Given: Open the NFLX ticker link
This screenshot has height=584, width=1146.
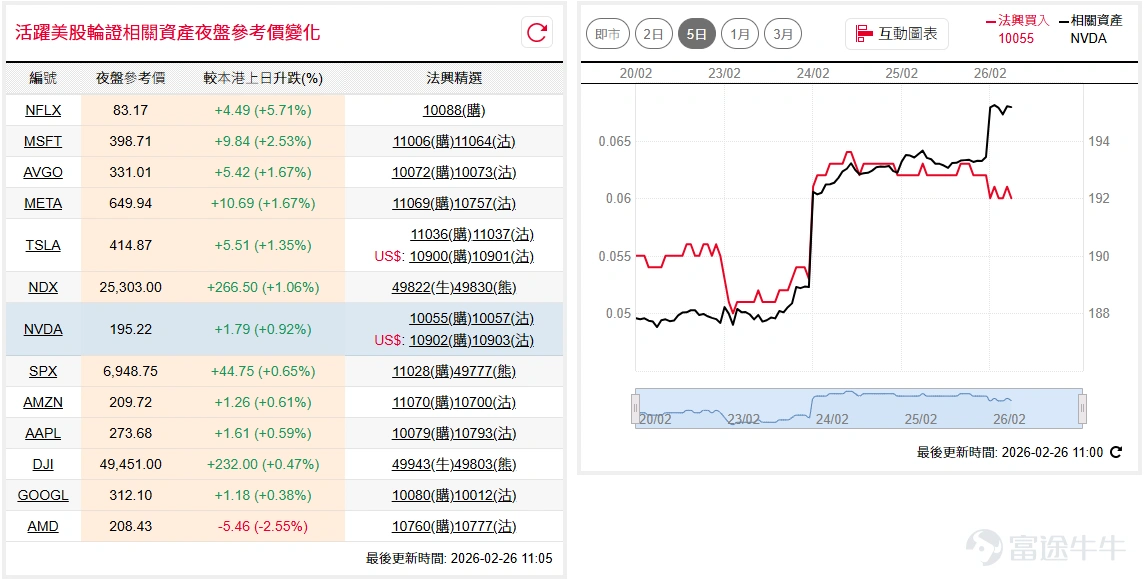Looking at the screenshot, I should [x=43, y=110].
